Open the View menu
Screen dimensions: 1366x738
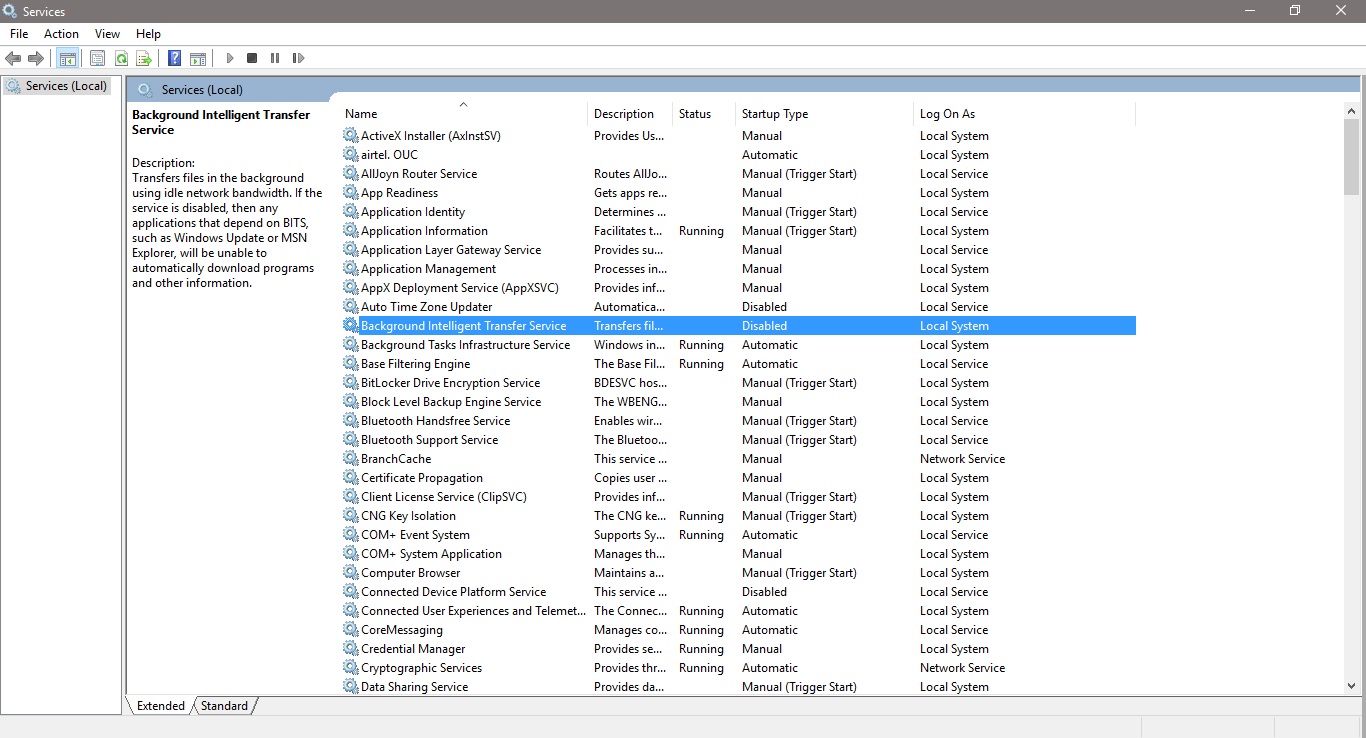click(x=108, y=34)
